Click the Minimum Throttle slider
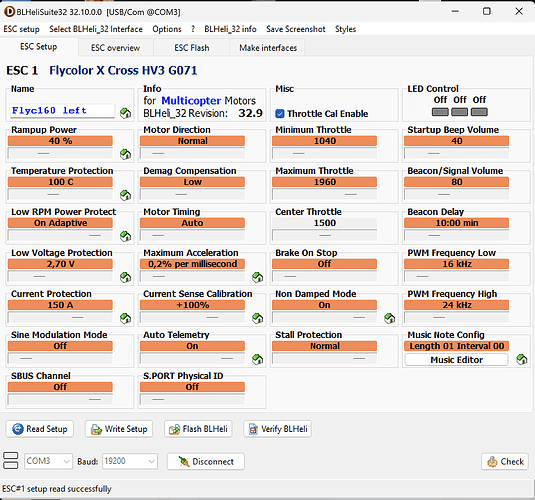 pos(324,153)
